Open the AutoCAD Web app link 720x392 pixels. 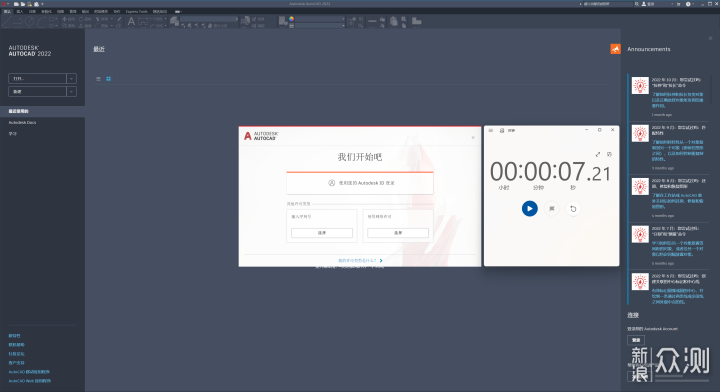pos(29,381)
